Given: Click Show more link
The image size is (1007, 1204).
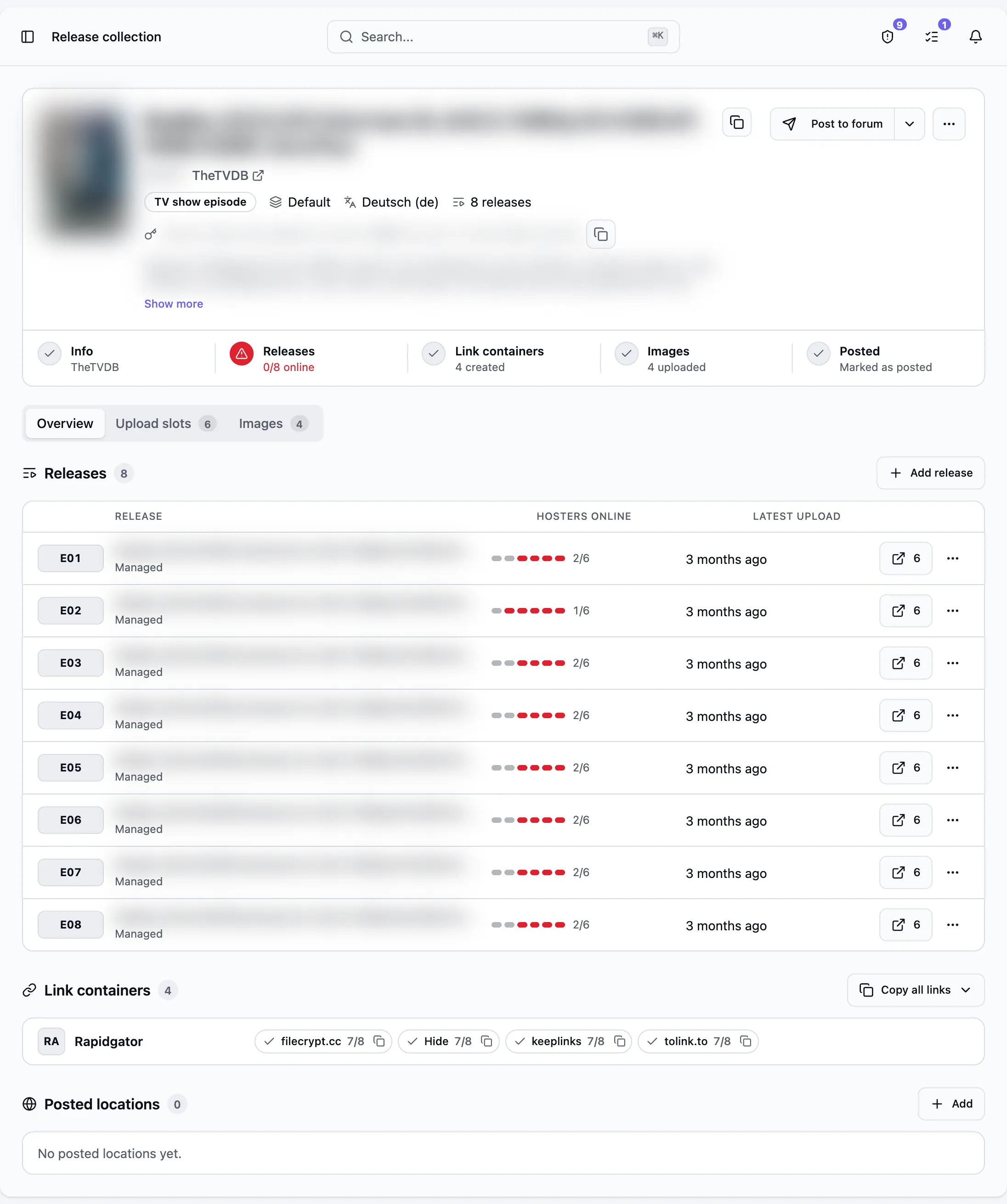Looking at the screenshot, I should (x=174, y=304).
